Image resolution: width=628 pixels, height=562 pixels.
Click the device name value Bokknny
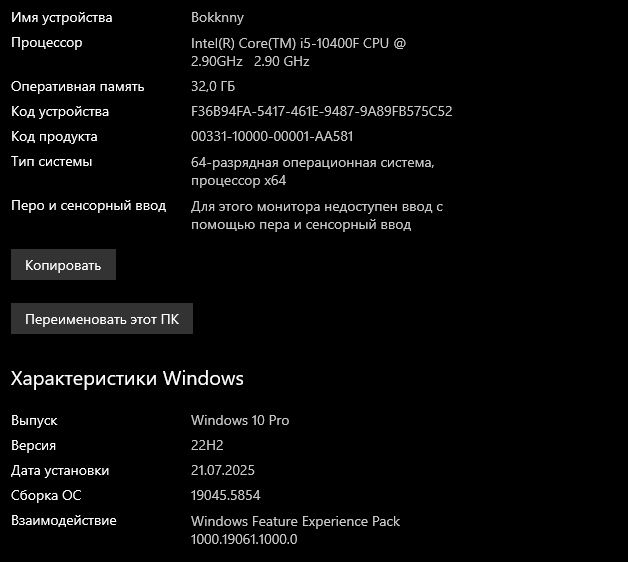point(217,18)
